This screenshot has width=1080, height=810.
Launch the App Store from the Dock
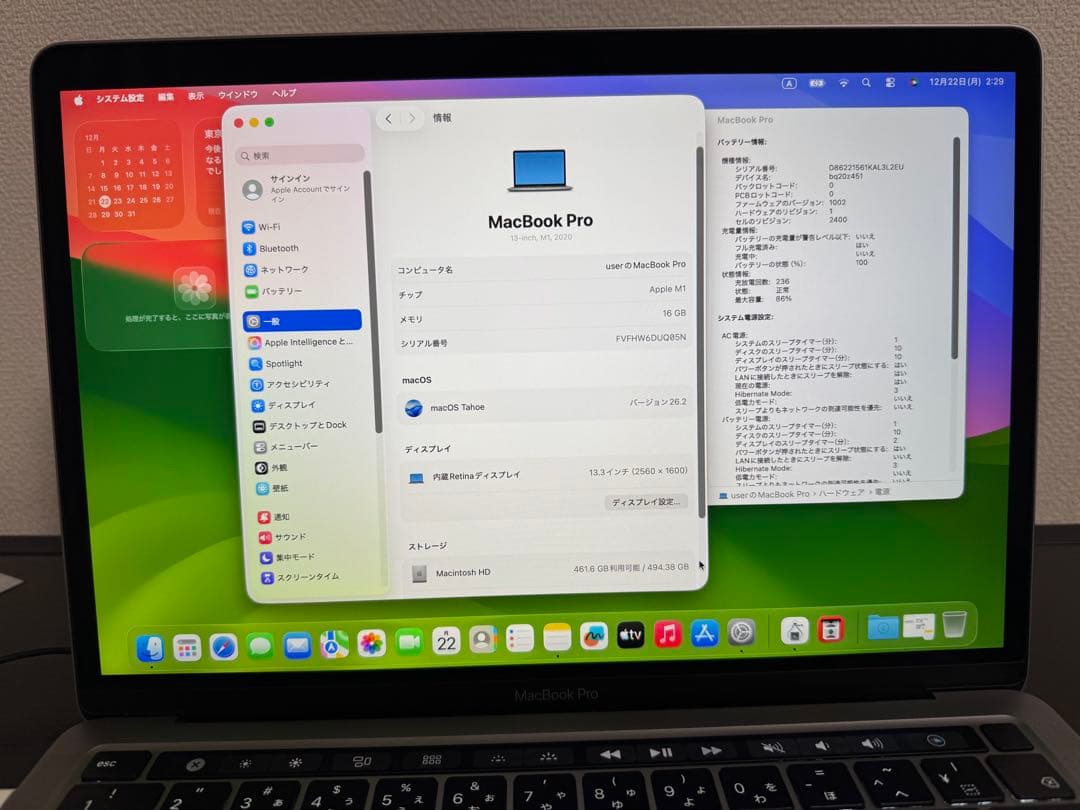tap(703, 633)
